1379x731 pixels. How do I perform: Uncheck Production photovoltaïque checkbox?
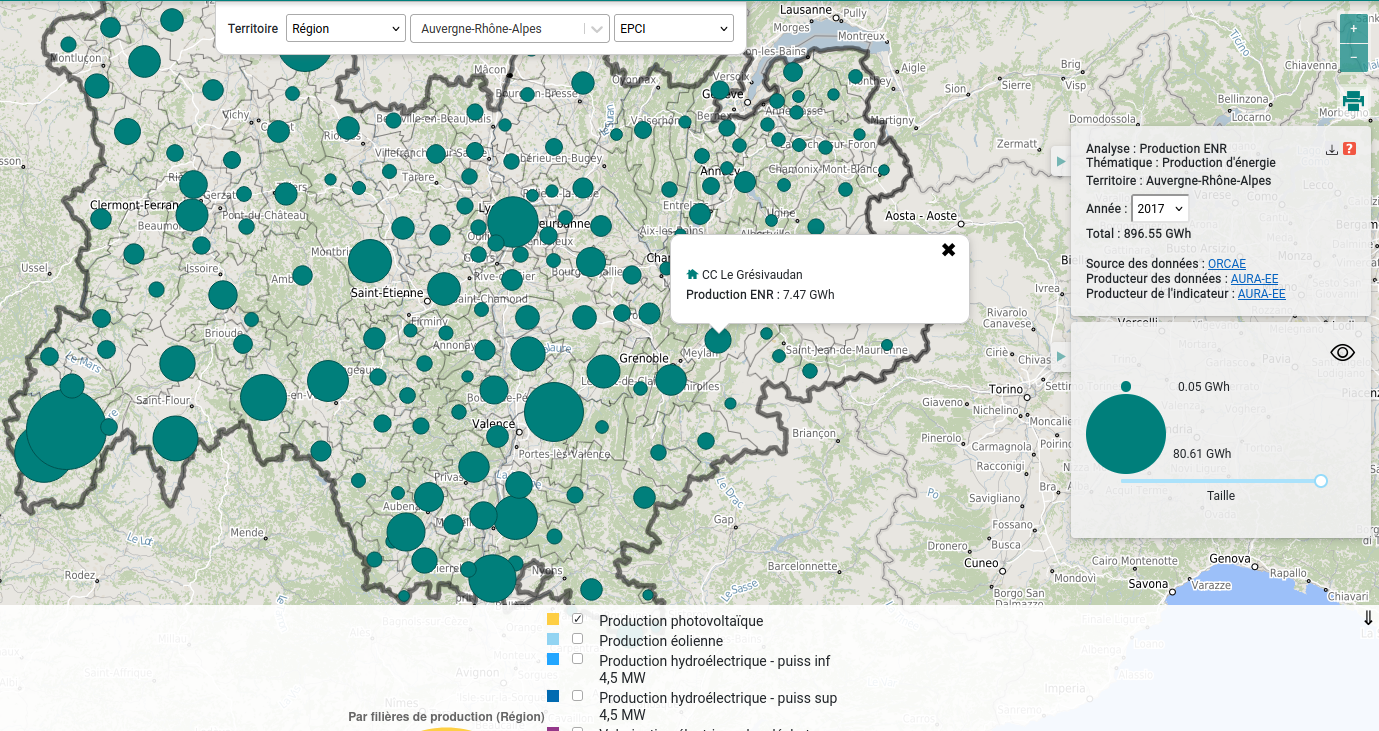(577, 620)
